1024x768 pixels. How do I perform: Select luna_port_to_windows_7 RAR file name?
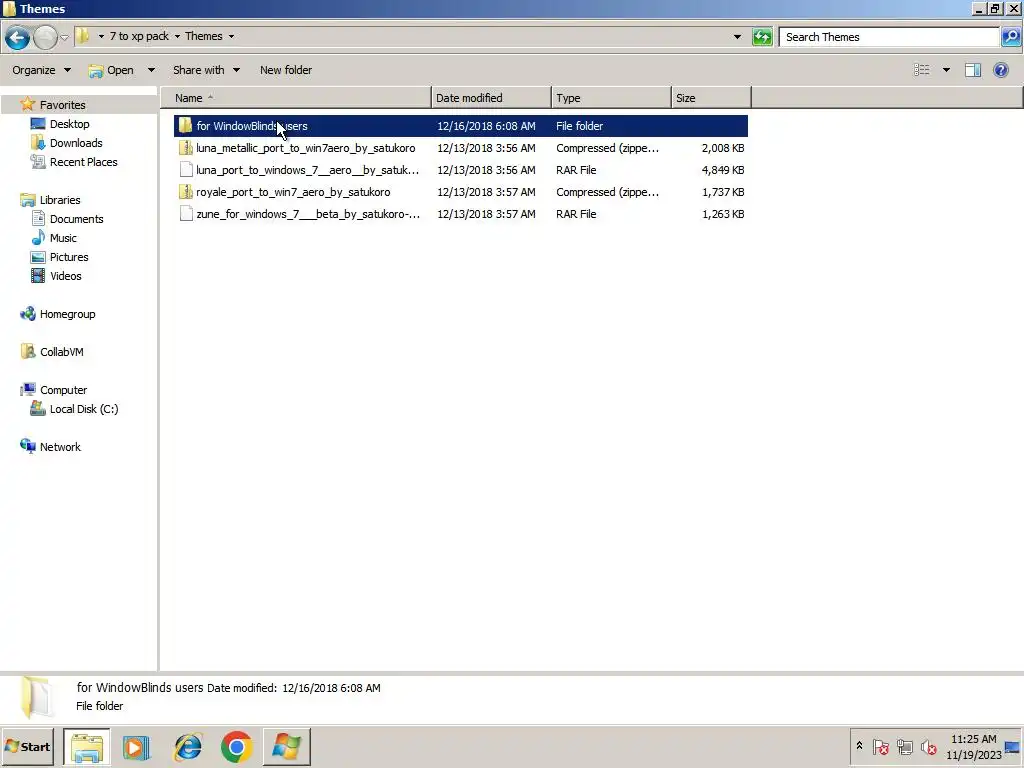308,170
